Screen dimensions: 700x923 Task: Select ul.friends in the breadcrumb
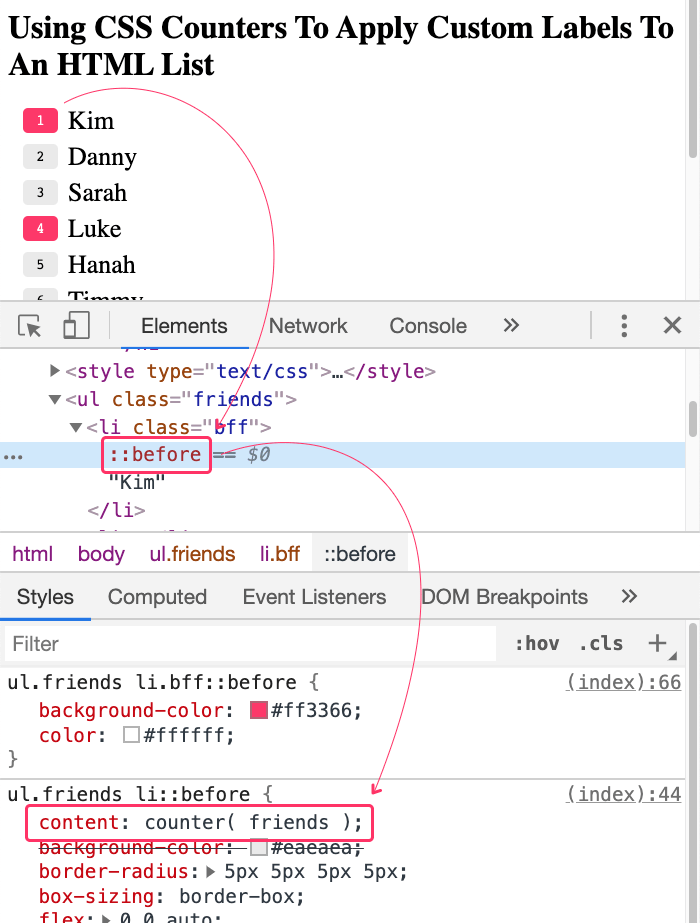(192, 554)
